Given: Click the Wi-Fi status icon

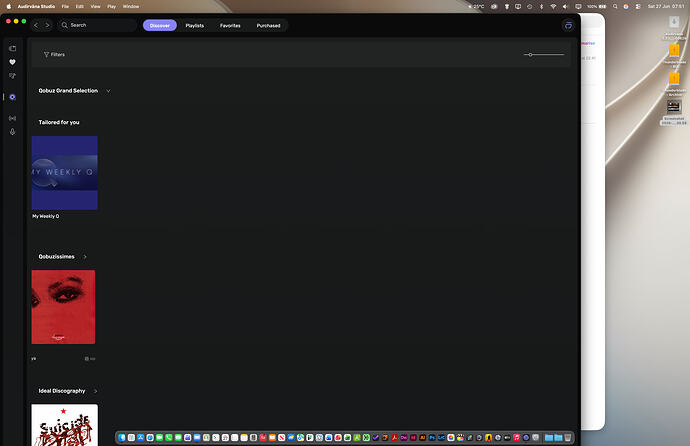Looking at the screenshot, I should click(x=554, y=7).
